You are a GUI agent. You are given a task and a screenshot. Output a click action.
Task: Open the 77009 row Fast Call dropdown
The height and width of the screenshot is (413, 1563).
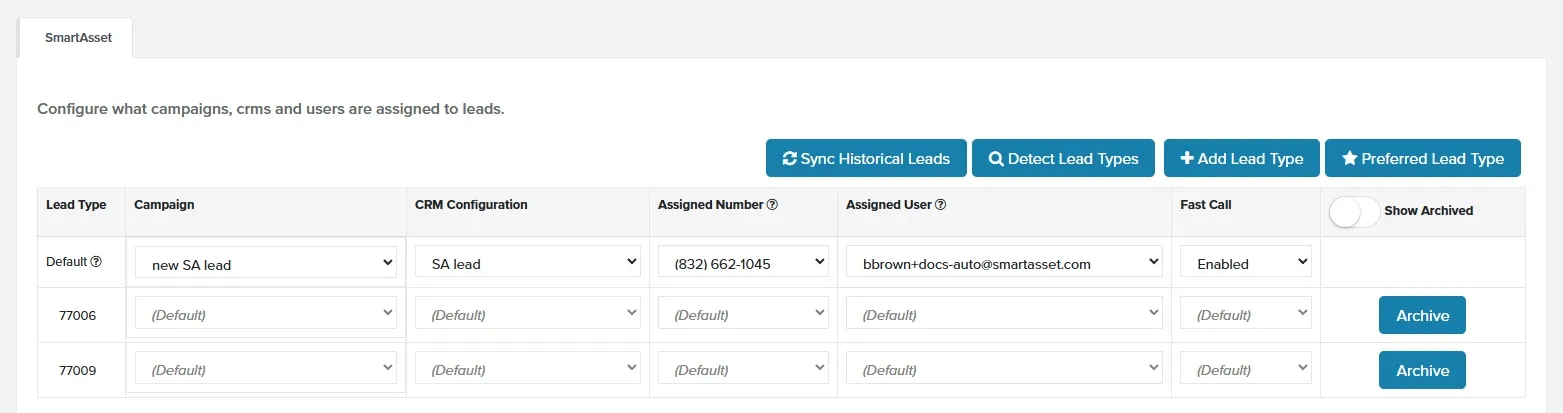[1246, 368]
